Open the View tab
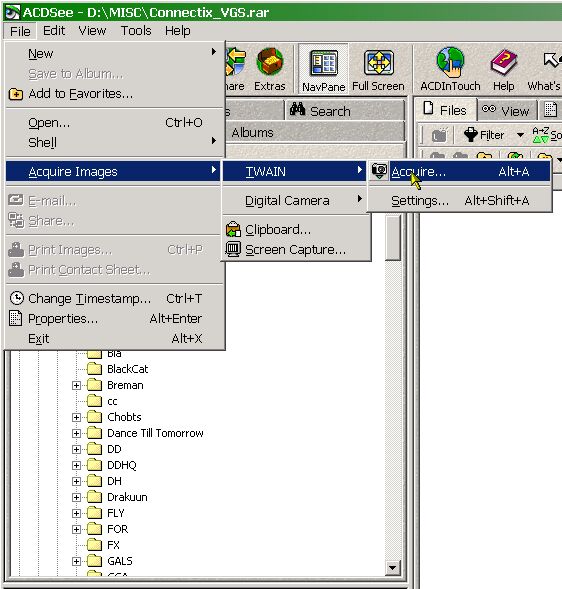Image resolution: width=562 pixels, height=589 pixels. pyautogui.click(x=506, y=110)
